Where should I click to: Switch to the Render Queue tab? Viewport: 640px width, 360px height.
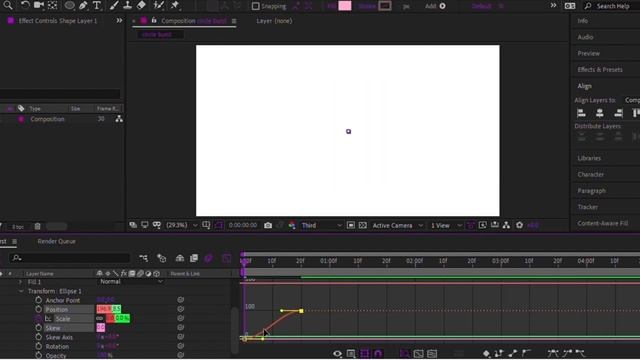56,242
